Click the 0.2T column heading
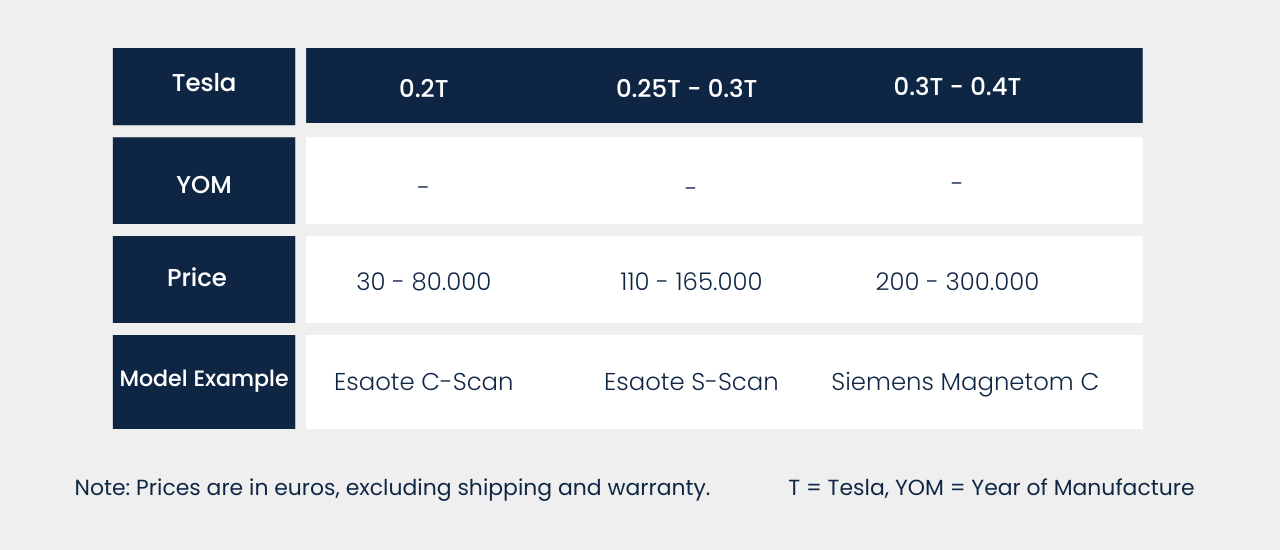 (423, 88)
